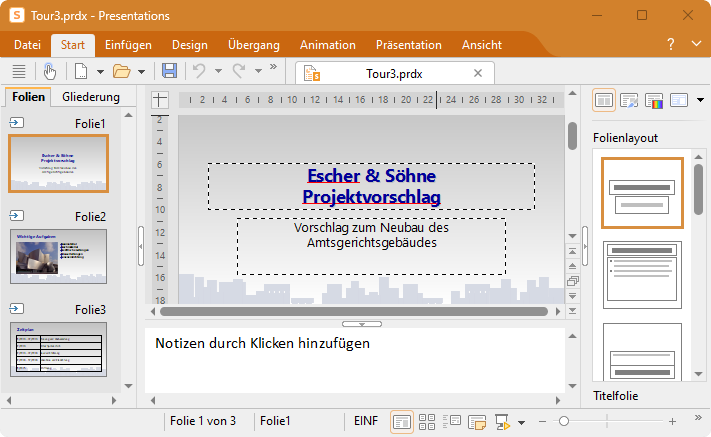Select the Folie2 slide thumbnail
This screenshot has width=711, height=437.
click(x=58, y=255)
